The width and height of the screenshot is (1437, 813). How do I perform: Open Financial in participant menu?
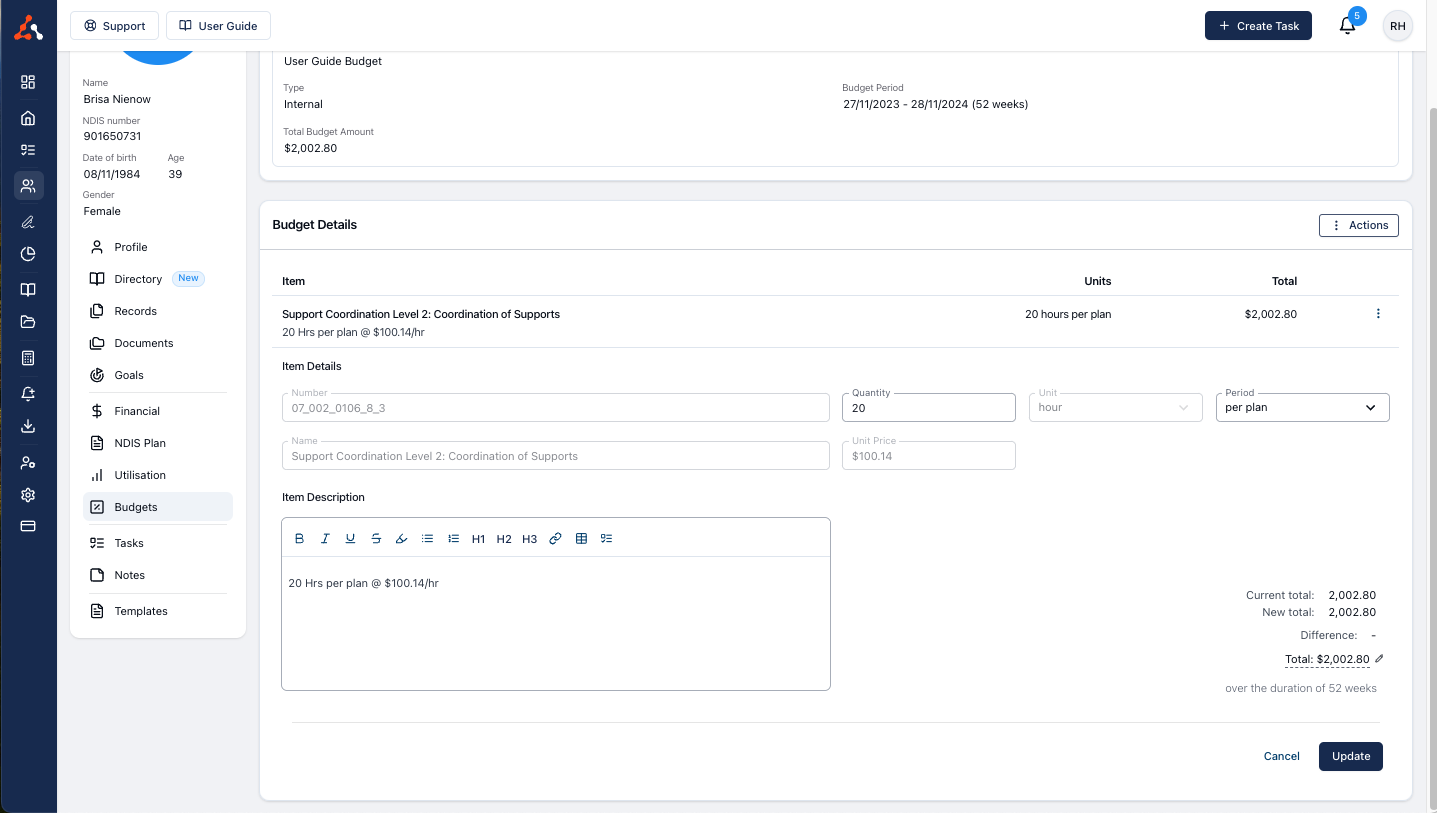[x=158, y=411]
